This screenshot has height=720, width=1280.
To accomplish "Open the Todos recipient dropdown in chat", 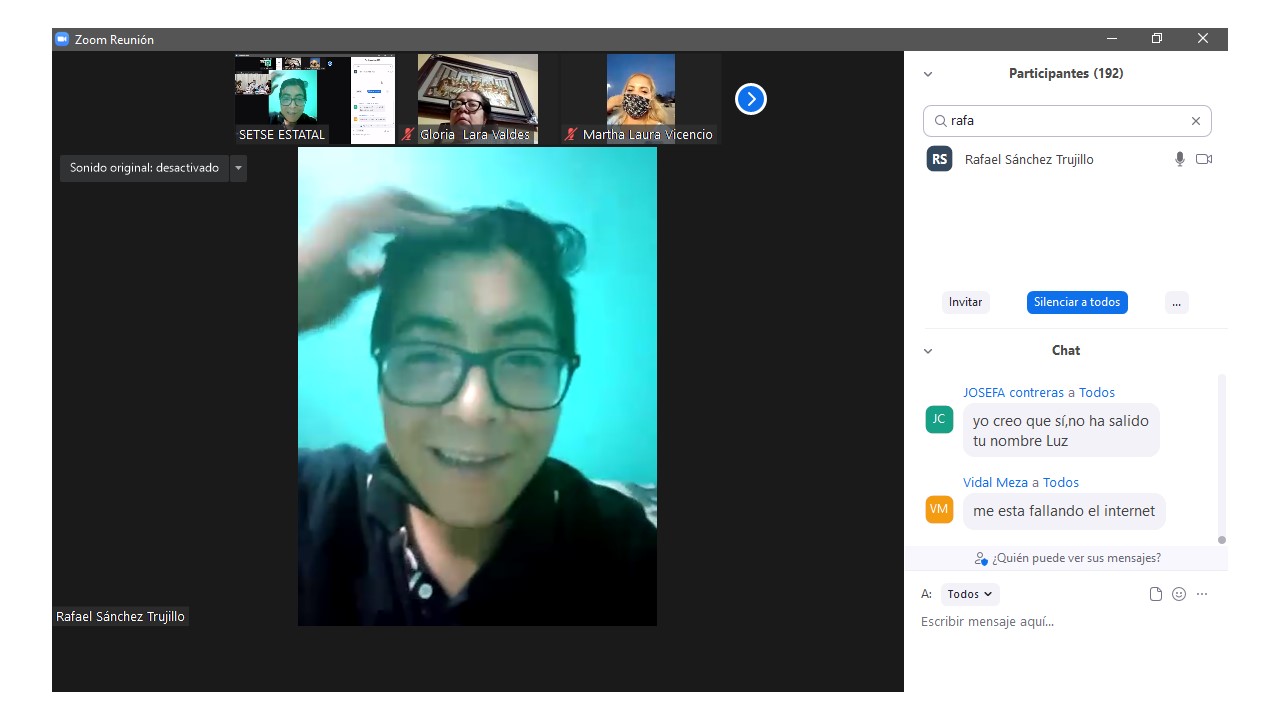I will point(970,594).
